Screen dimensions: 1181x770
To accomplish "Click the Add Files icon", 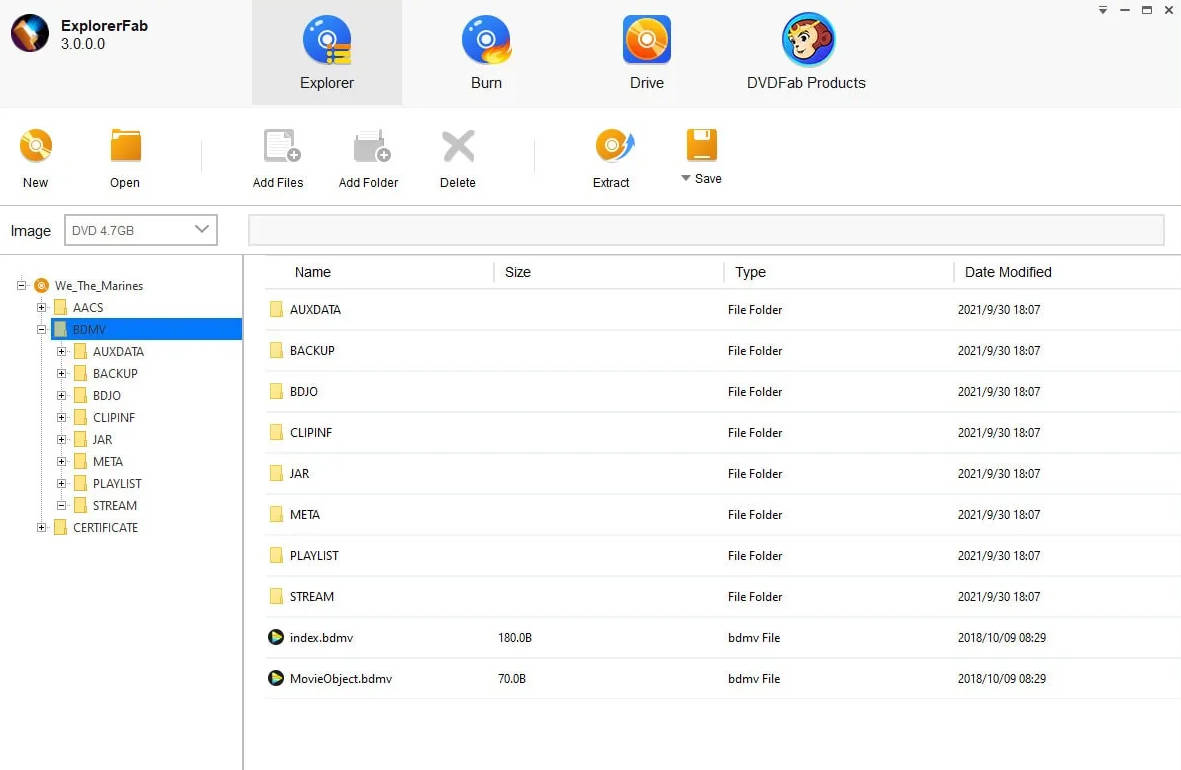I will point(279,147).
